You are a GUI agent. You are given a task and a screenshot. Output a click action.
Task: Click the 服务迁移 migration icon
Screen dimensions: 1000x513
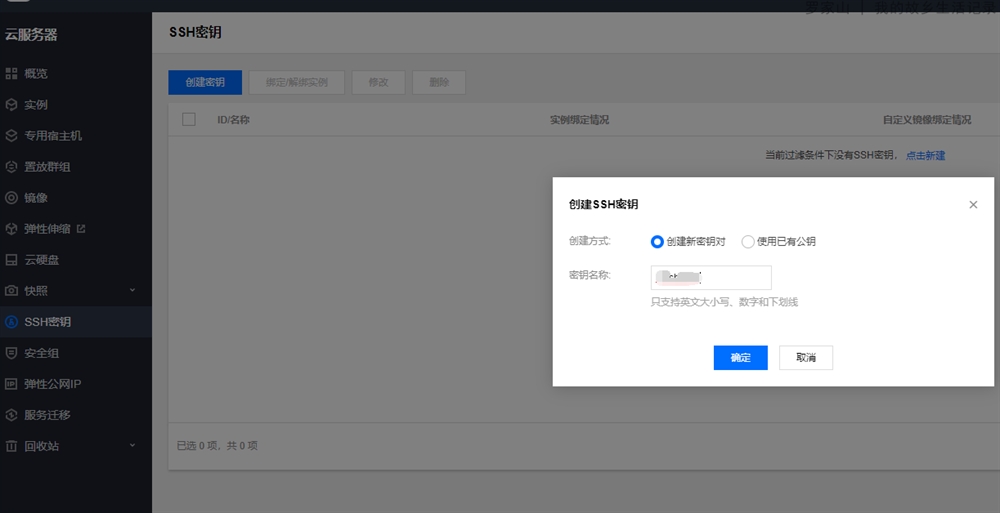[11, 415]
